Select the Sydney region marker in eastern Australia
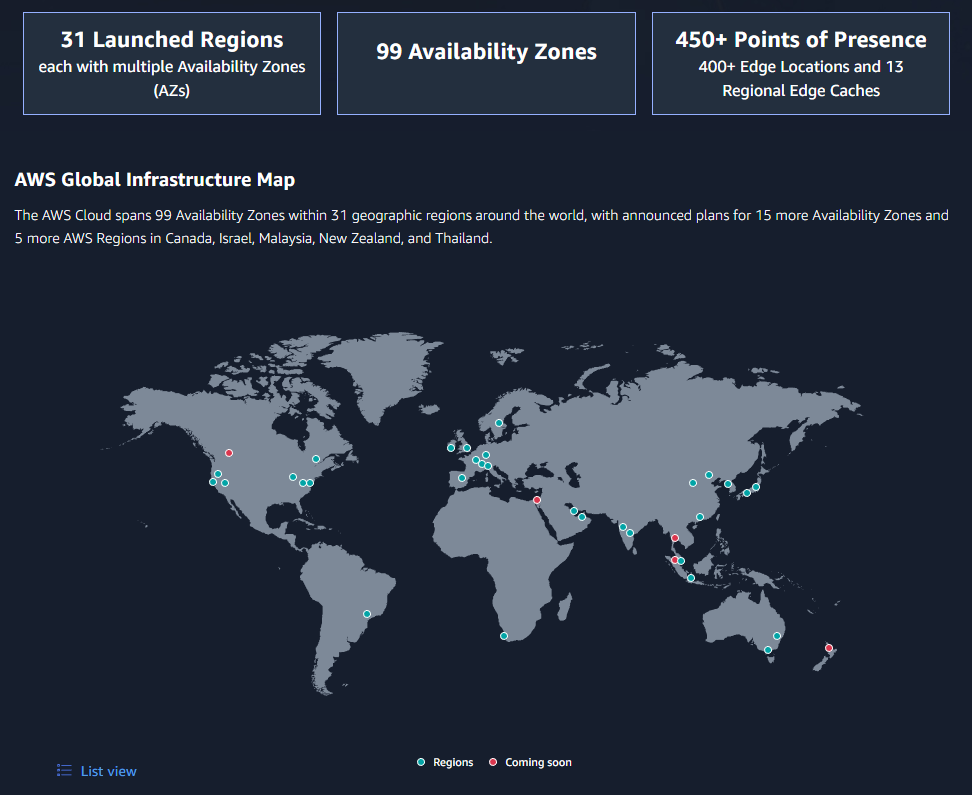Screen dimensions: 972x795 pos(777,636)
